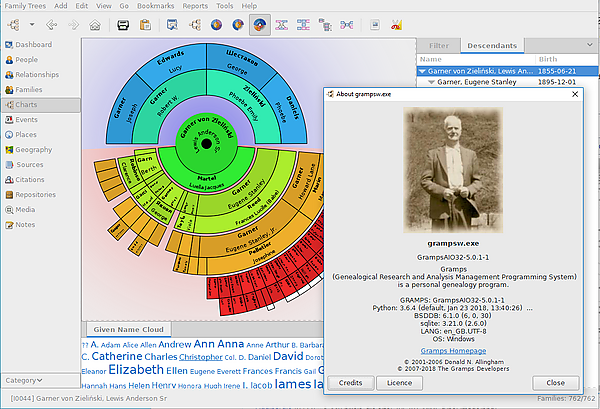Screen dimensions: 600x409
Task: Open the Bookmarks menu
Action: click(155, 6)
